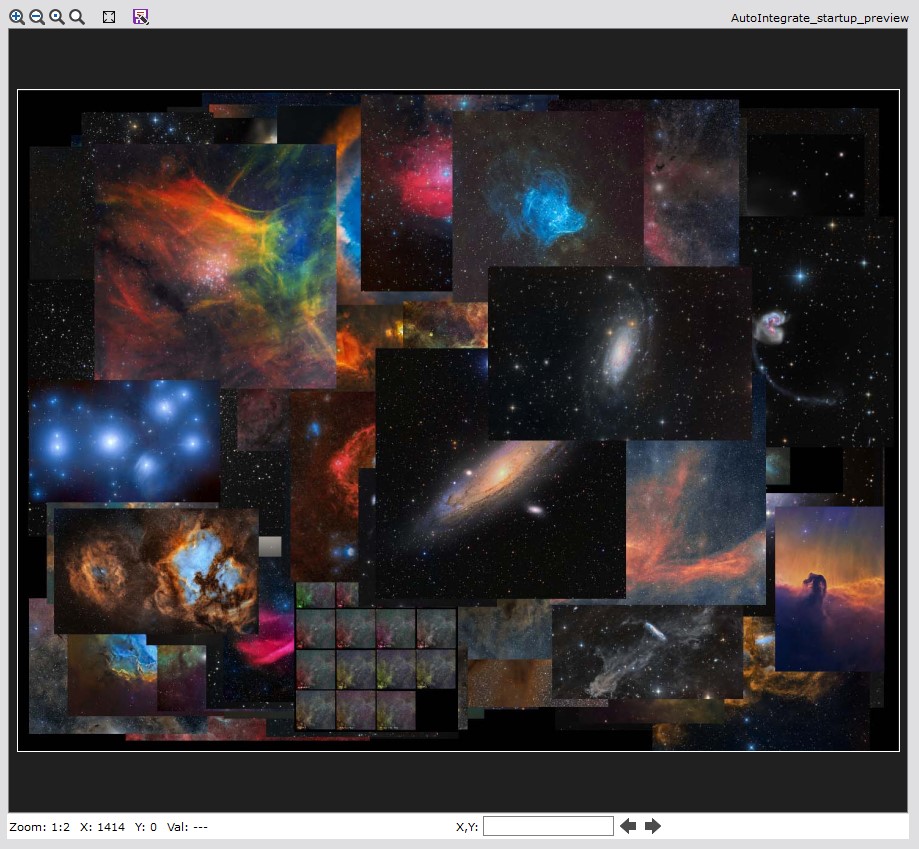This screenshot has height=849, width=919.
Task: Click the AutoIntegrate_startup_preview title label
Action: pos(820,18)
